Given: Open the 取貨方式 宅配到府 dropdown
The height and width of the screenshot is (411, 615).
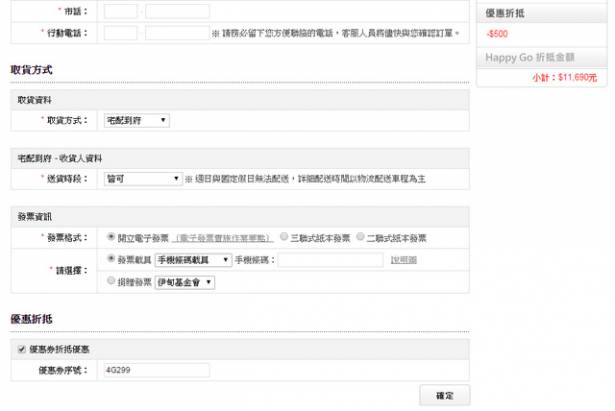Looking at the screenshot, I should click(136, 120).
